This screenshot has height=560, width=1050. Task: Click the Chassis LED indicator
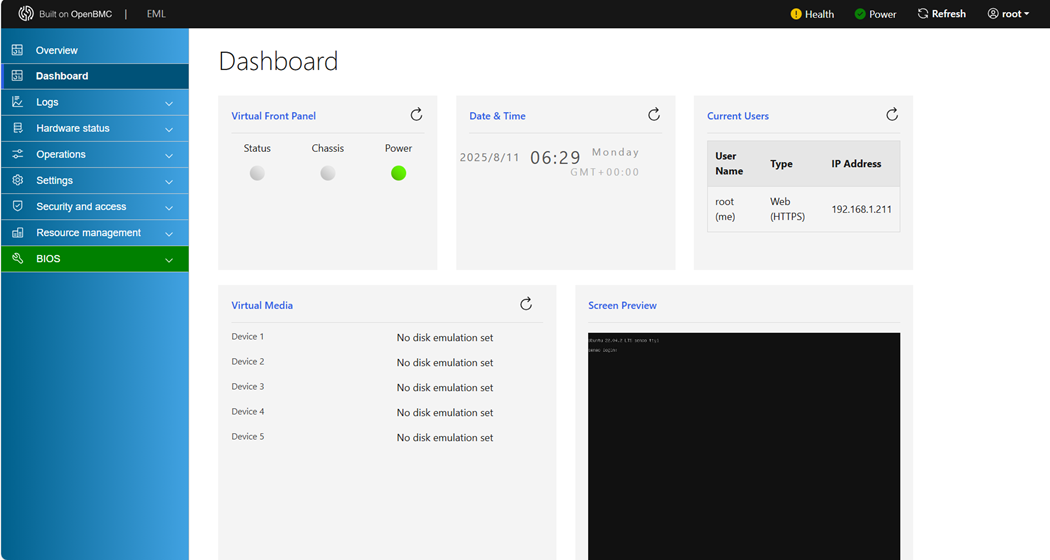pyautogui.click(x=327, y=173)
